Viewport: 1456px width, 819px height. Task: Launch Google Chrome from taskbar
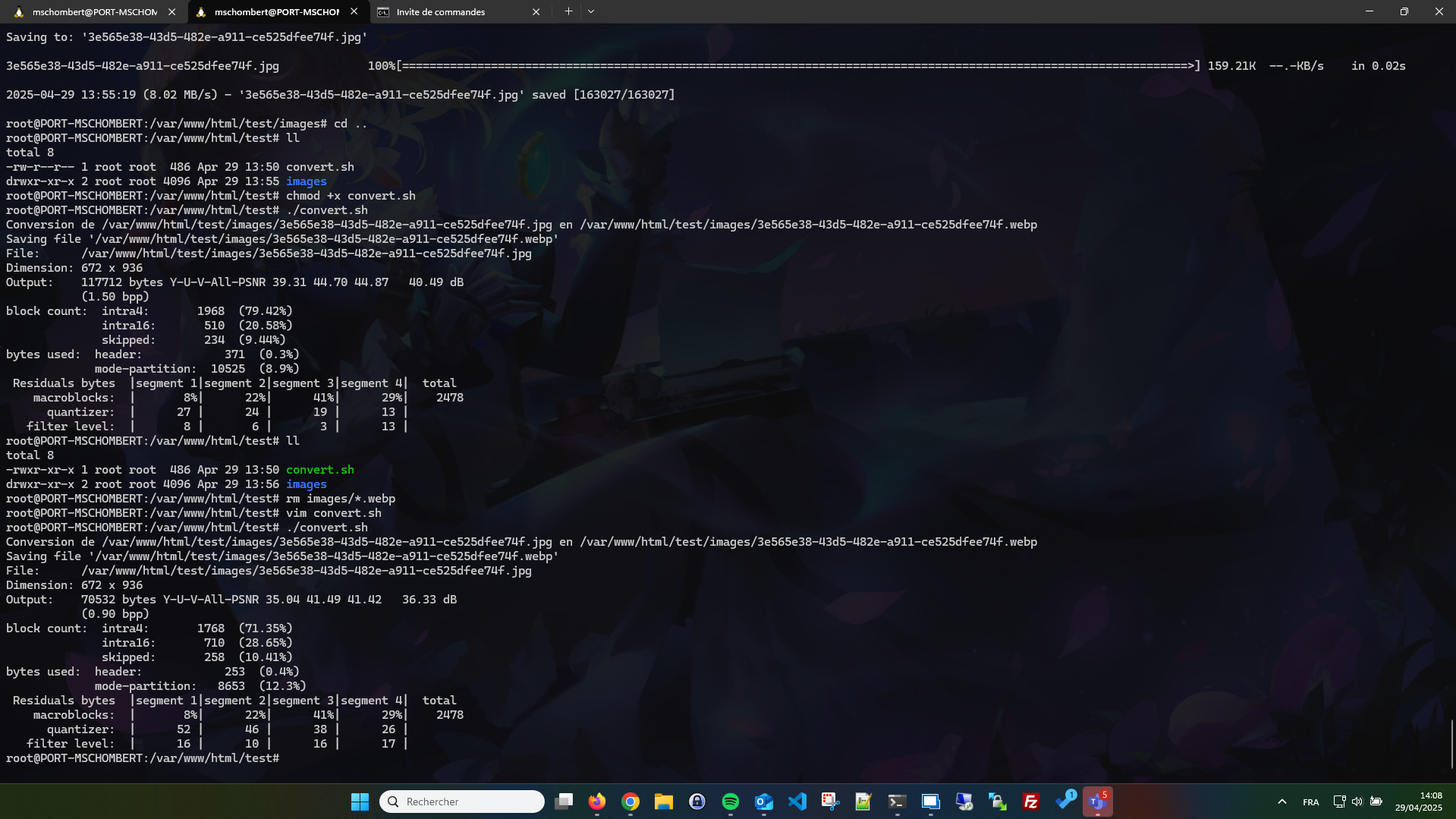click(631, 802)
